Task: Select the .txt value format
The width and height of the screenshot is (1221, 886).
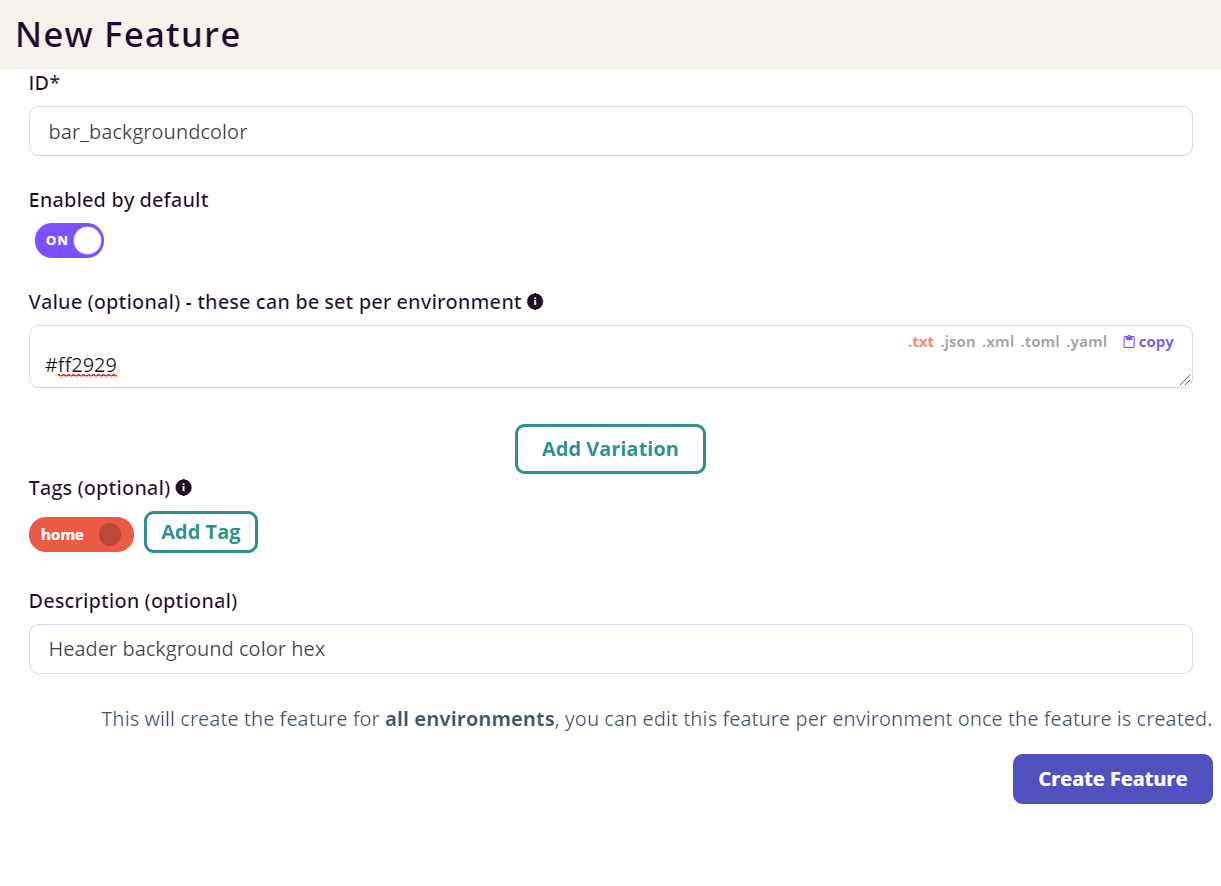Action: [920, 342]
